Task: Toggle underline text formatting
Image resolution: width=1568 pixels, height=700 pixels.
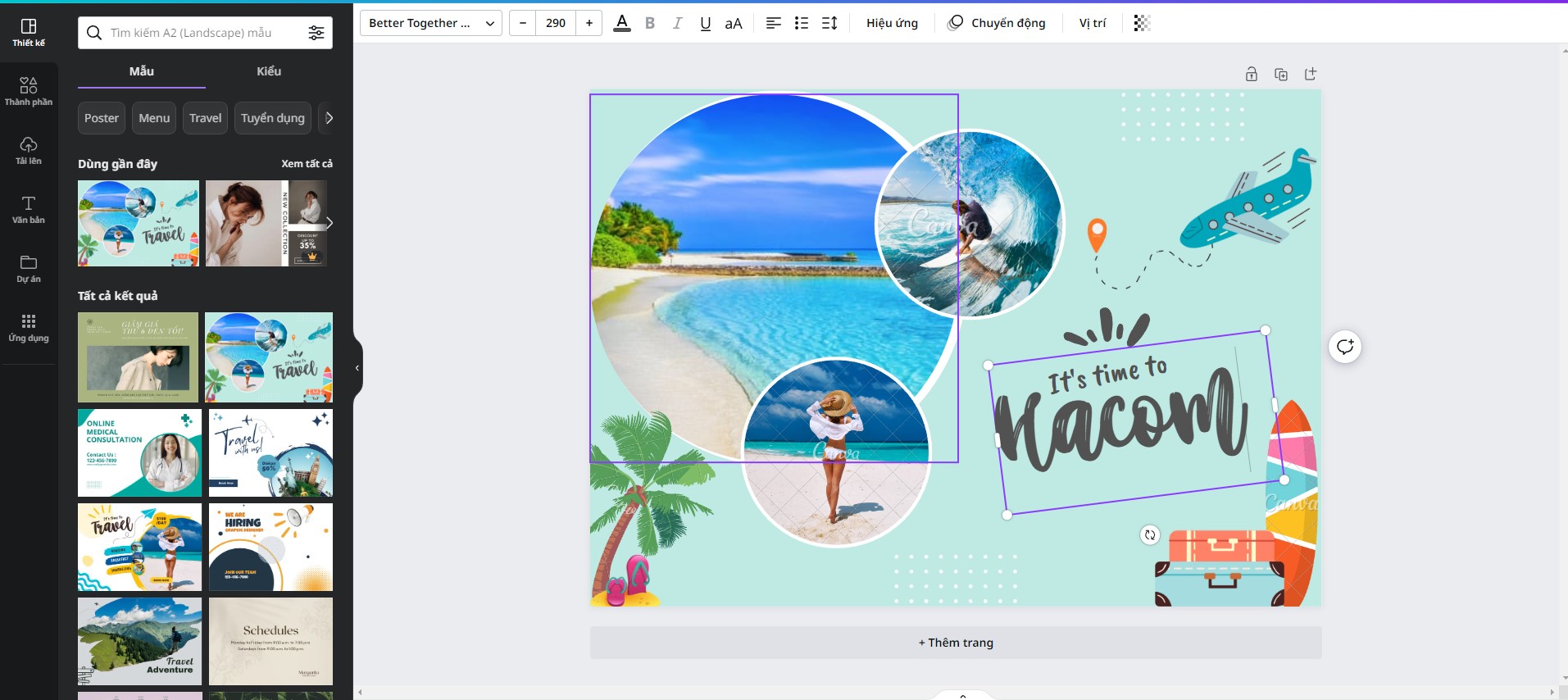Action: click(x=705, y=23)
